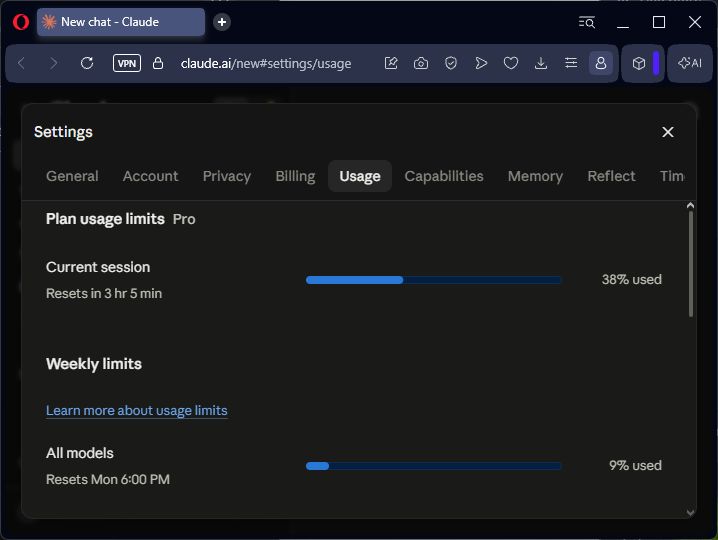Click 'Resets in 3 hr 5 min' text
This screenshot has width=718, height=540.
coord(104,293)
